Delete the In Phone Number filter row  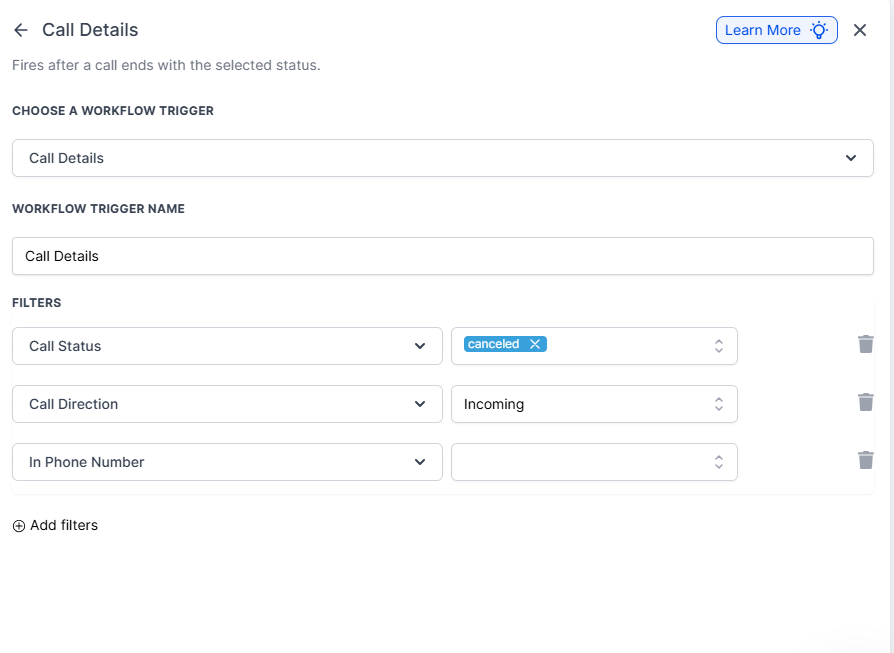pyautogui.click(x=866, y=460)
